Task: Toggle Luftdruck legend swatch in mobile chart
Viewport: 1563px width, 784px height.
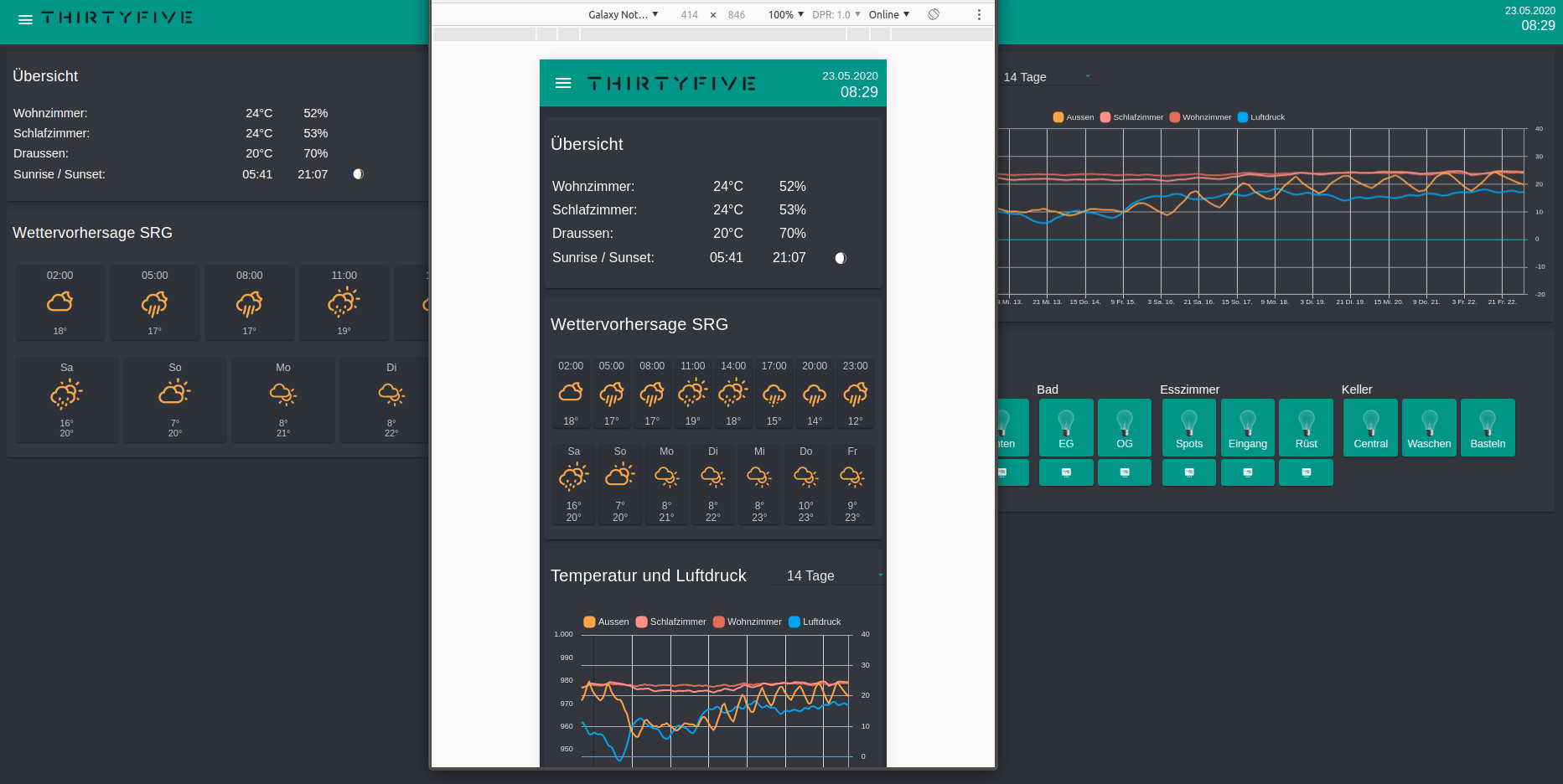Action: (x=794, y=622)
